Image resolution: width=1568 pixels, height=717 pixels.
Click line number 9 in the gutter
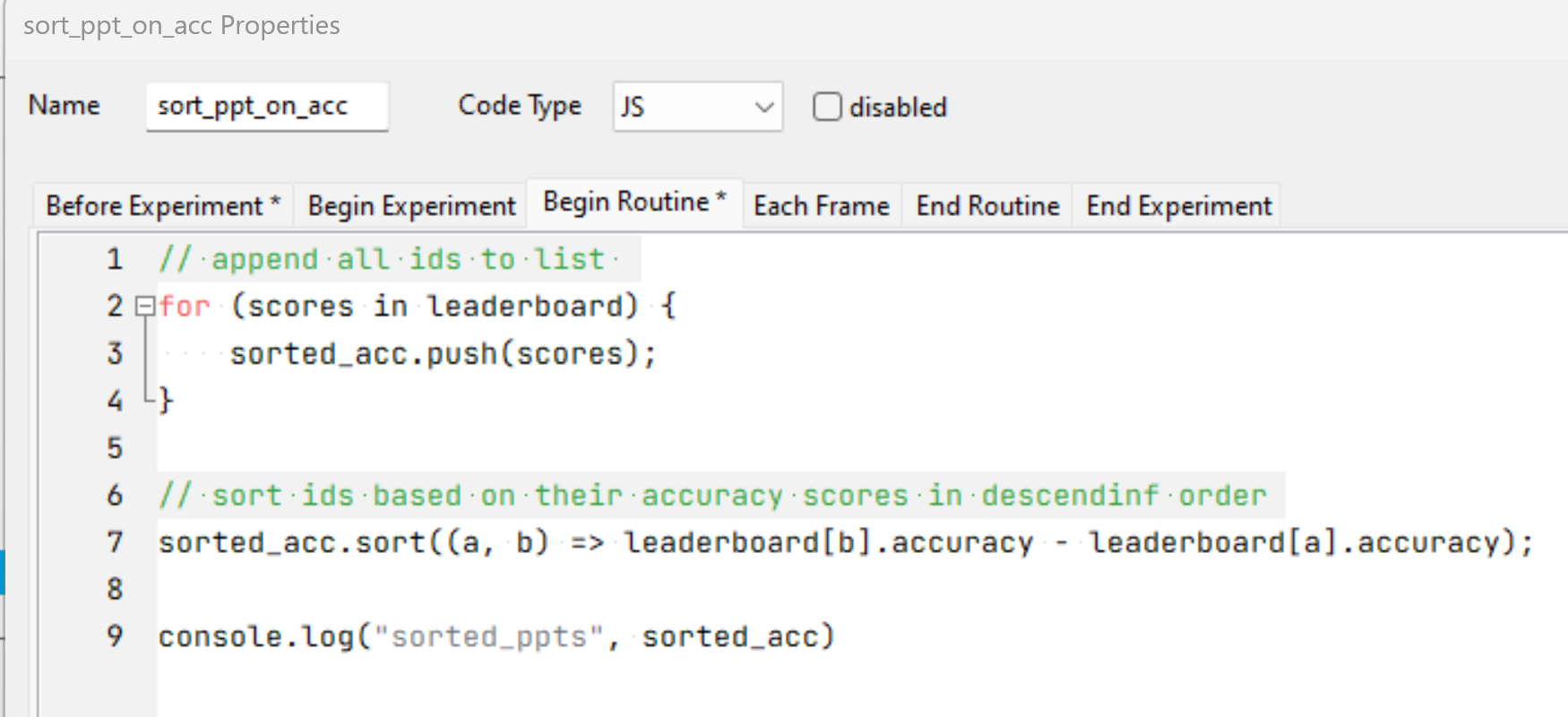click(115, 636)
